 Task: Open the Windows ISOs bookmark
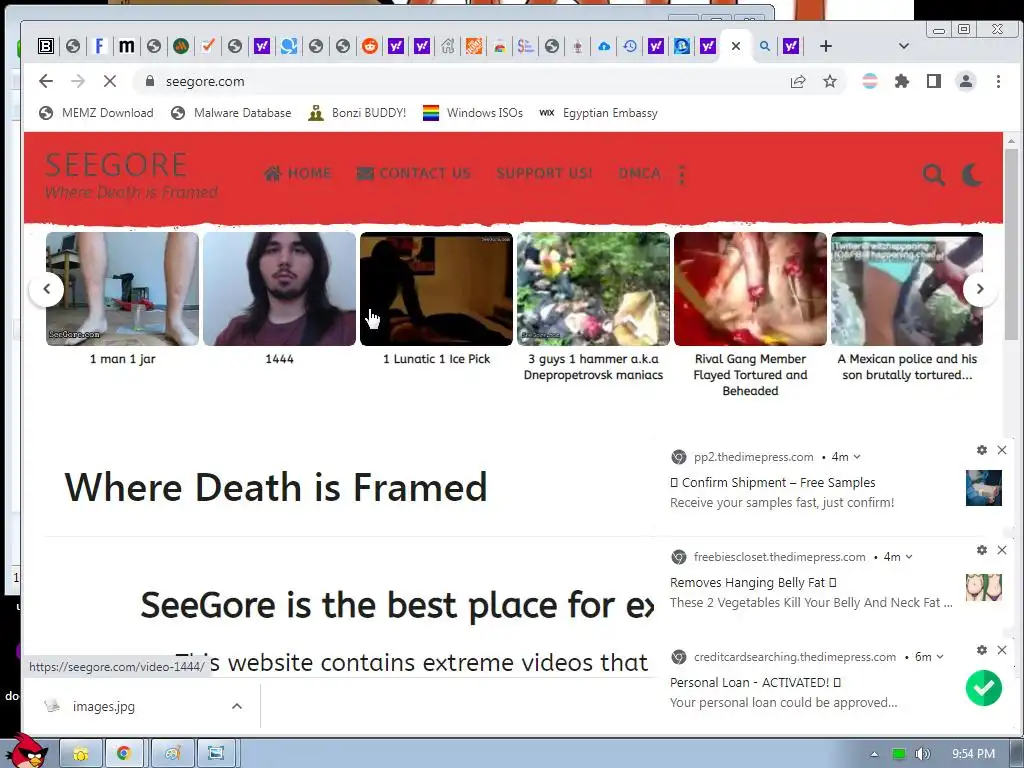pos(473,113)
